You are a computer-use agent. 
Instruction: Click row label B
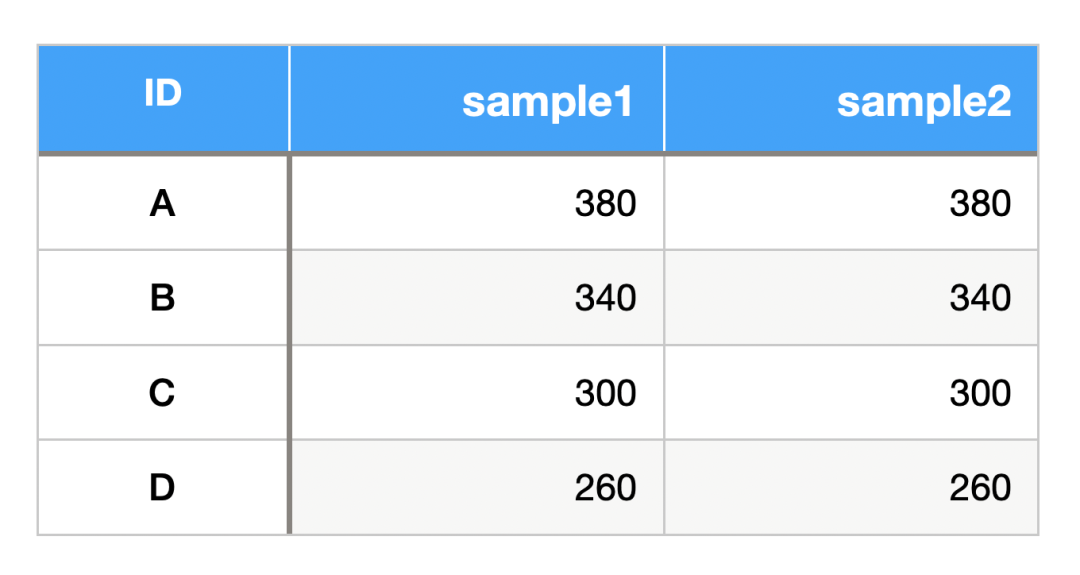(x=162, y=298)
